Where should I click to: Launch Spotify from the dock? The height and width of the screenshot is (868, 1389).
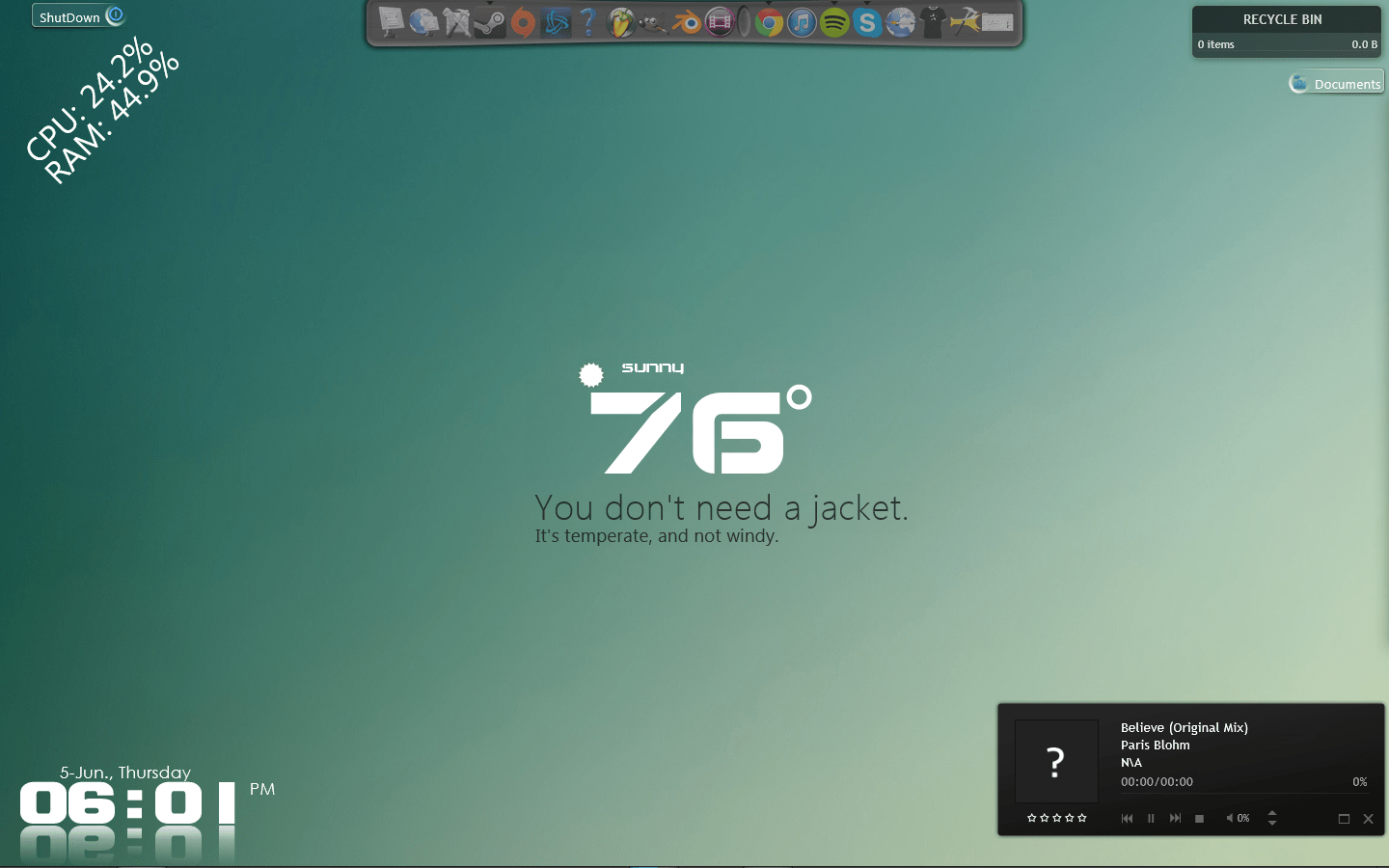pyautogui.click(x=833, y=21)
